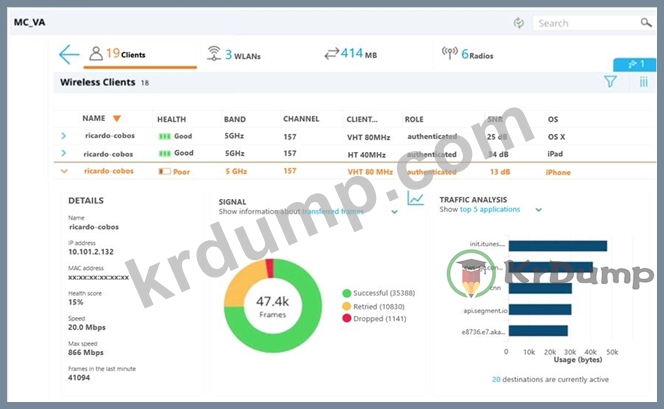Click the WLANs wireless icon

tap(214, 54)
